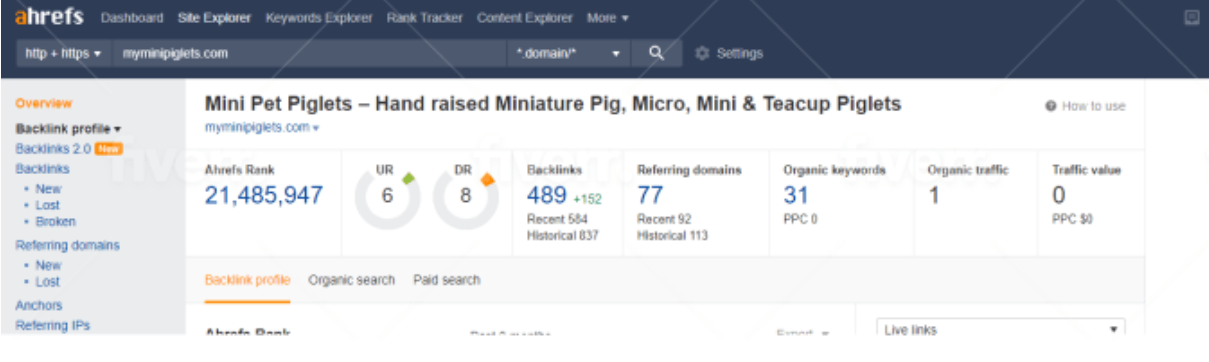The height and width of the screenshot is (362, 1209).
Task: Click the Historical 113 referring domains text
Action: (x=672, y=236)
